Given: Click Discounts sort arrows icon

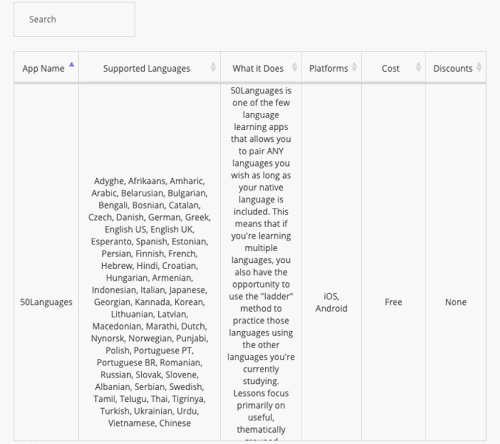Looking at the screenshot, I should pyautogui.click(x=479, y=67).
